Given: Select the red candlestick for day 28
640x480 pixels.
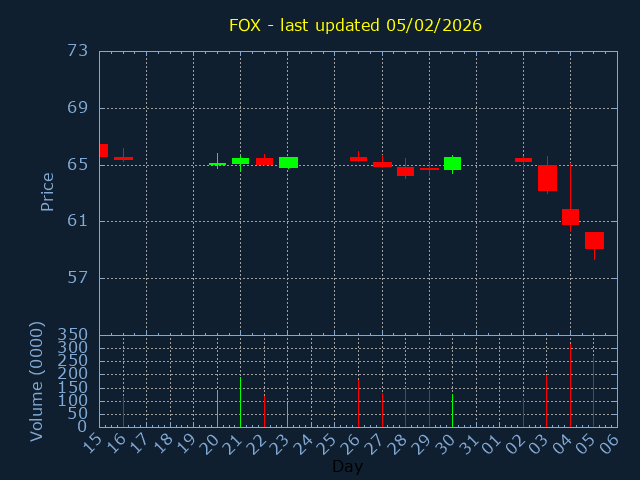Looking at the screenshot, I should click(405, 171).
